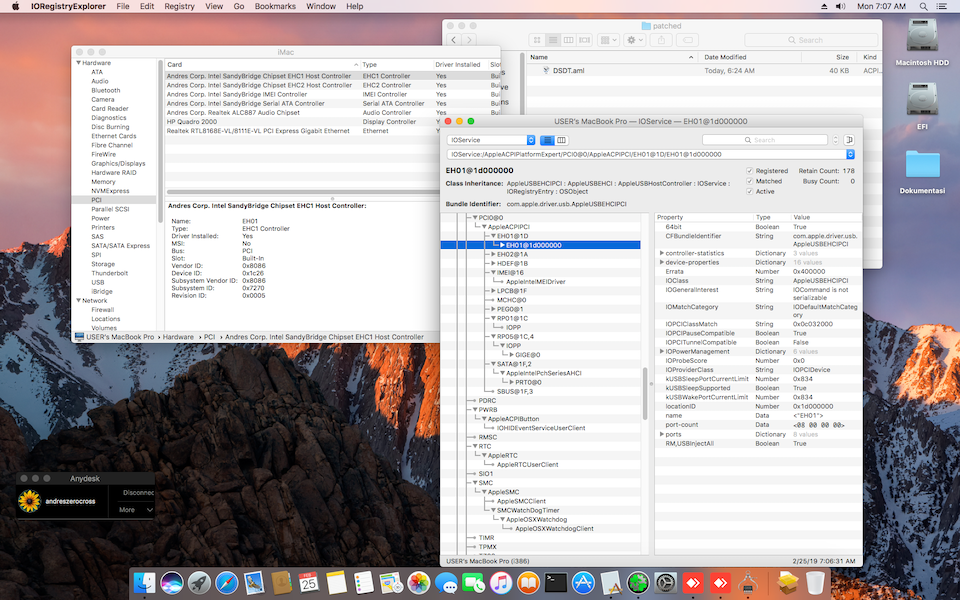Open iTunes from the Dock
The width and height of the screenshot is (960, 600).
click(x=501, y=583)
